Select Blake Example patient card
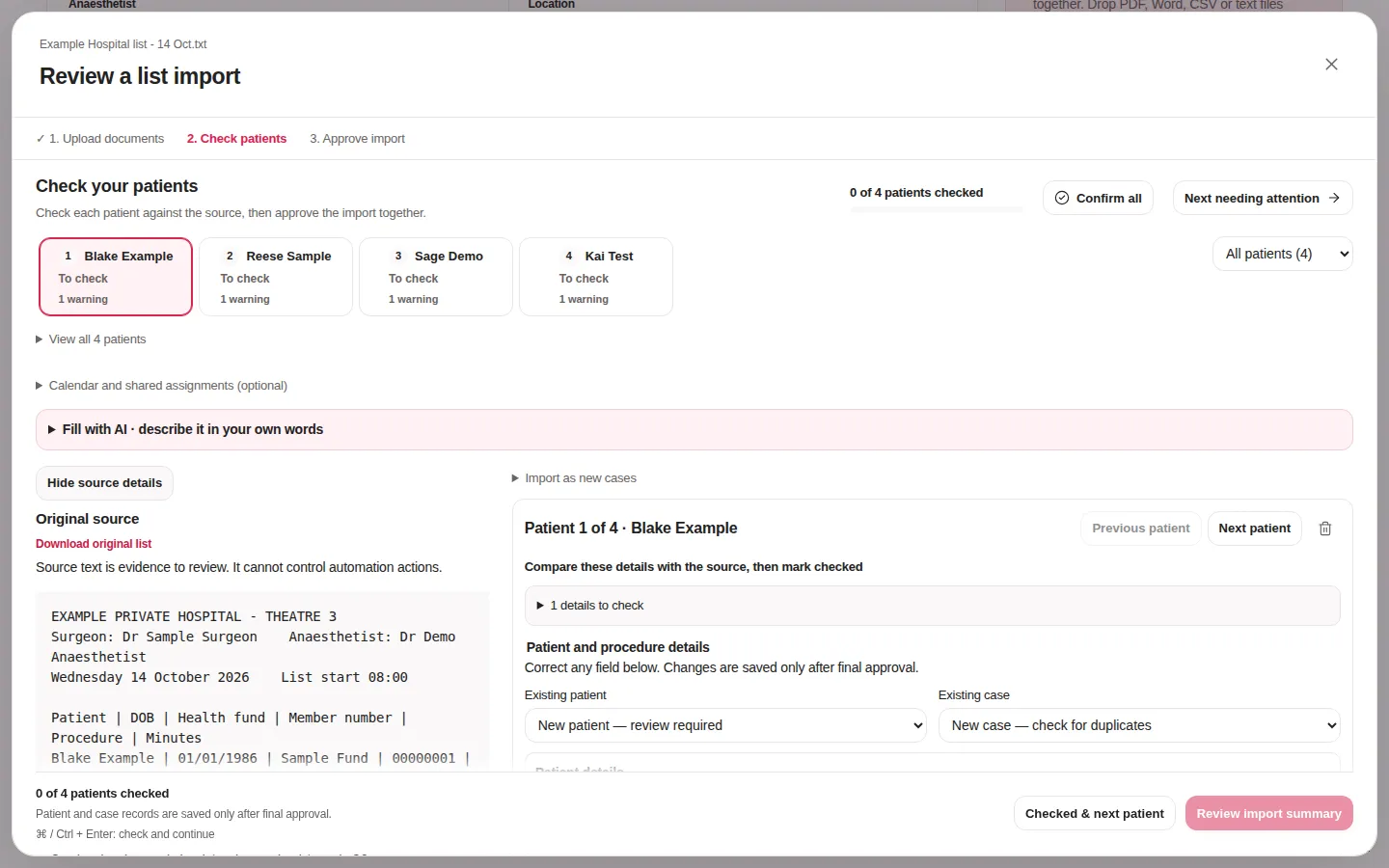The width and height of the screenshot is (1389, 868). coord(116,277)
